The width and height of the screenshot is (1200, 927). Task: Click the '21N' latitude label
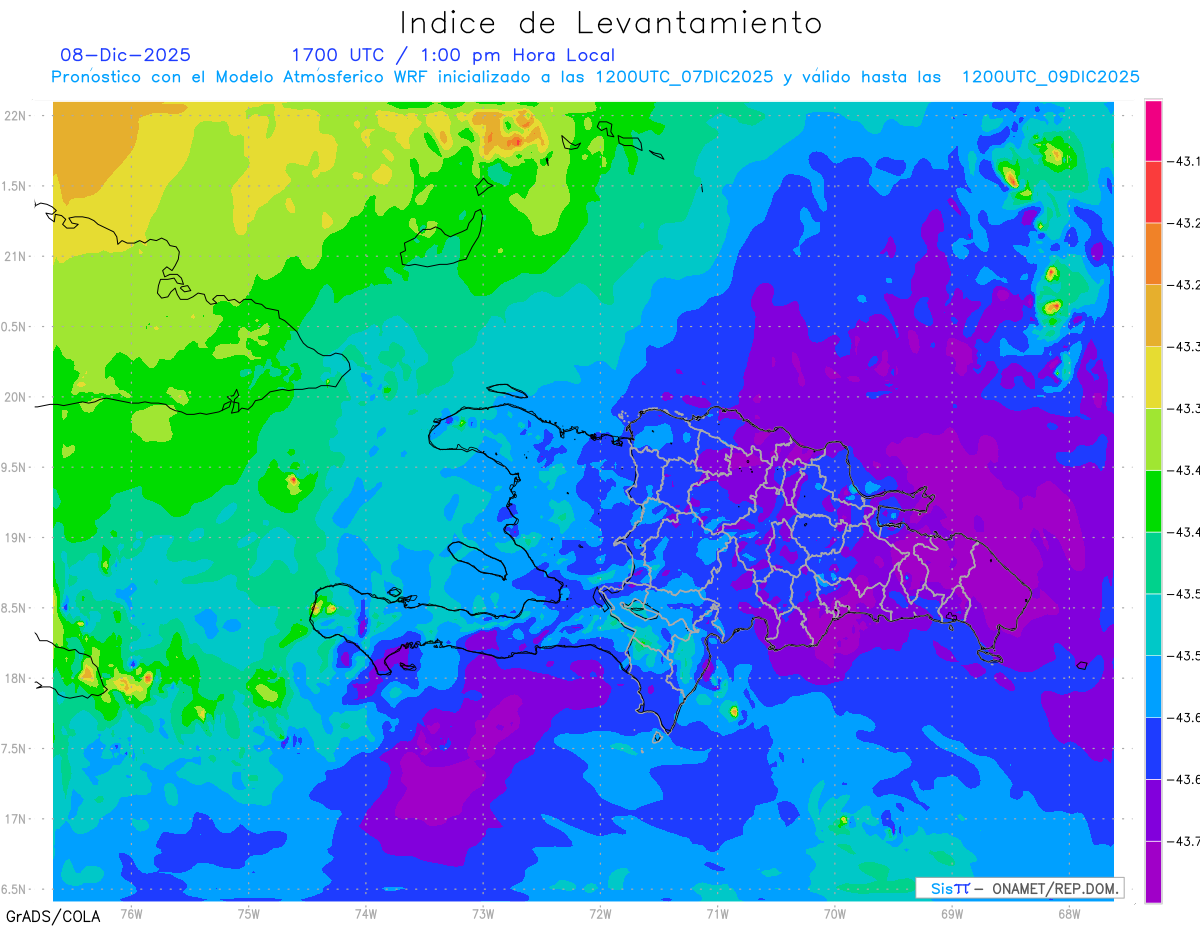16,256
